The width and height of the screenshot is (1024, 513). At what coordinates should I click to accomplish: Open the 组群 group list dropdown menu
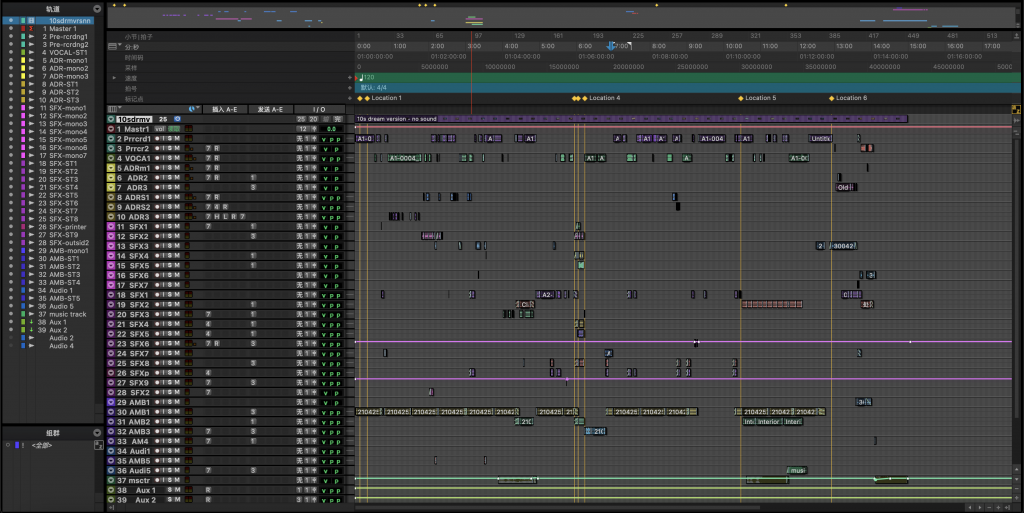click(97, 433)
